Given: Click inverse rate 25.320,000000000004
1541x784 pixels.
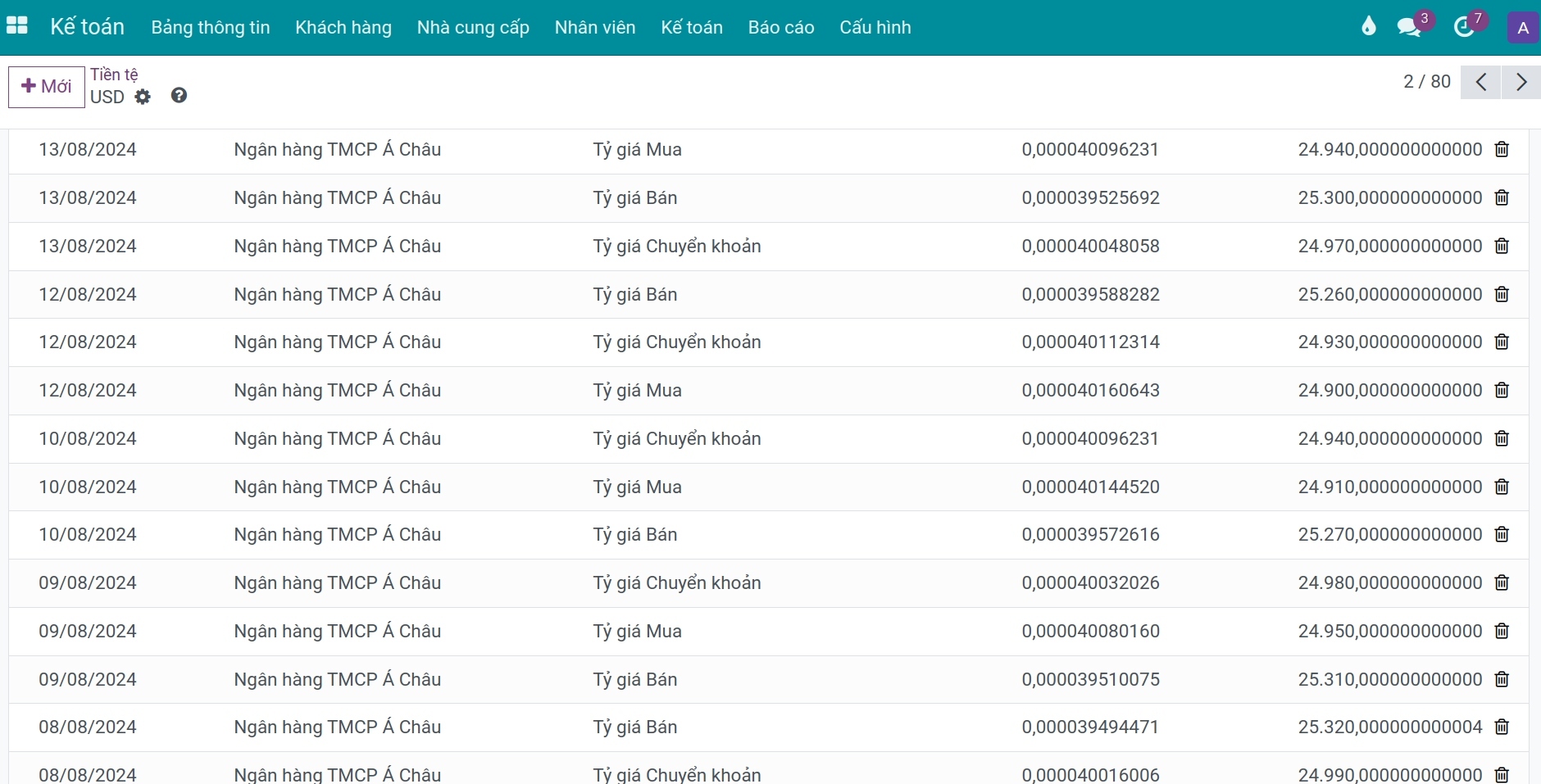Looking at the screenshot, I should click(1390, 727).
